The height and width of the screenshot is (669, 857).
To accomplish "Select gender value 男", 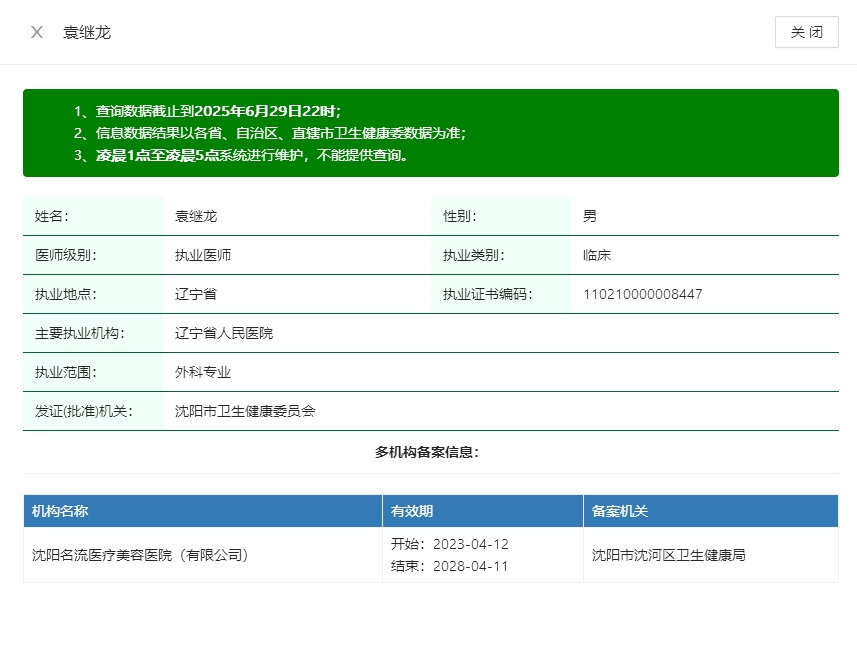I will click(590, 216).
